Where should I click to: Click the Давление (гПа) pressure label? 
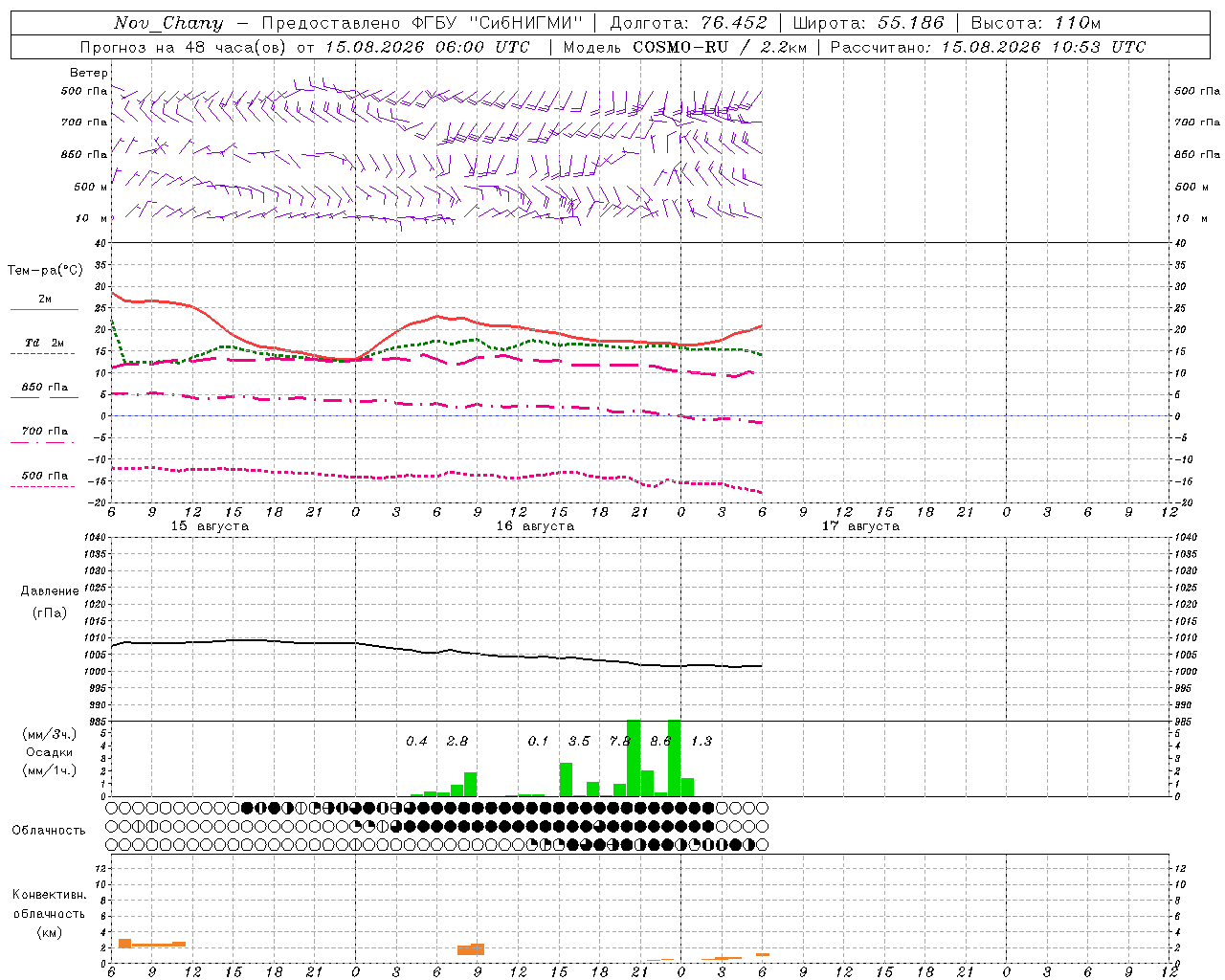(50, 602)
